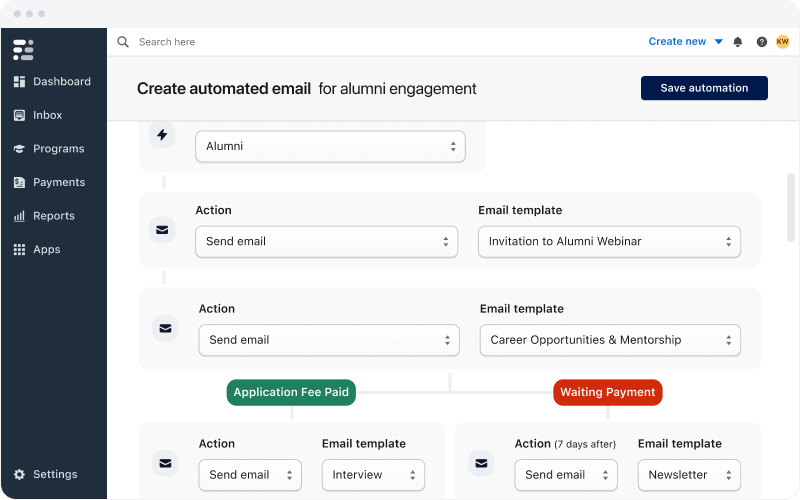
Task: Click the Reports bar chart icon
Action: [19, 216]
